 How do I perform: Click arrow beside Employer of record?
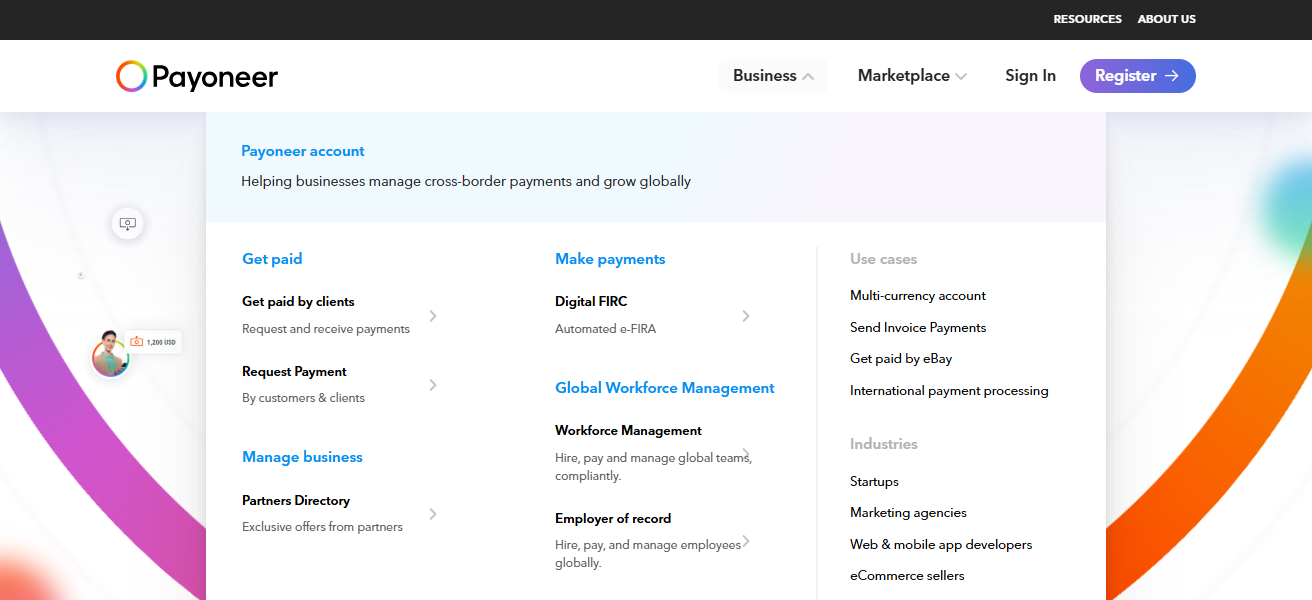pyautogui.click(x=746, y=541)
